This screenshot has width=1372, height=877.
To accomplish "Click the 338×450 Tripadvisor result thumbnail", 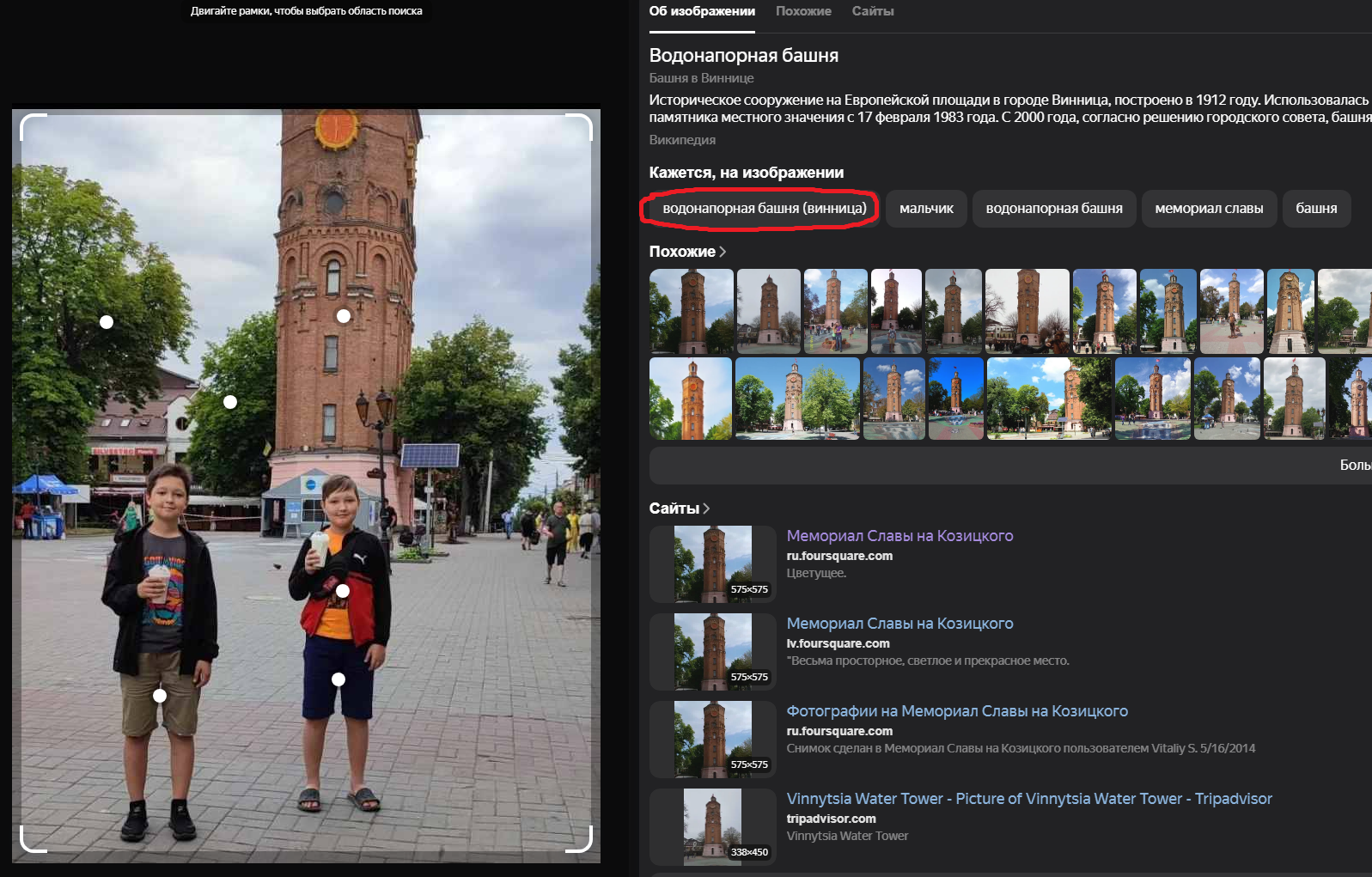I will point(713,826).
